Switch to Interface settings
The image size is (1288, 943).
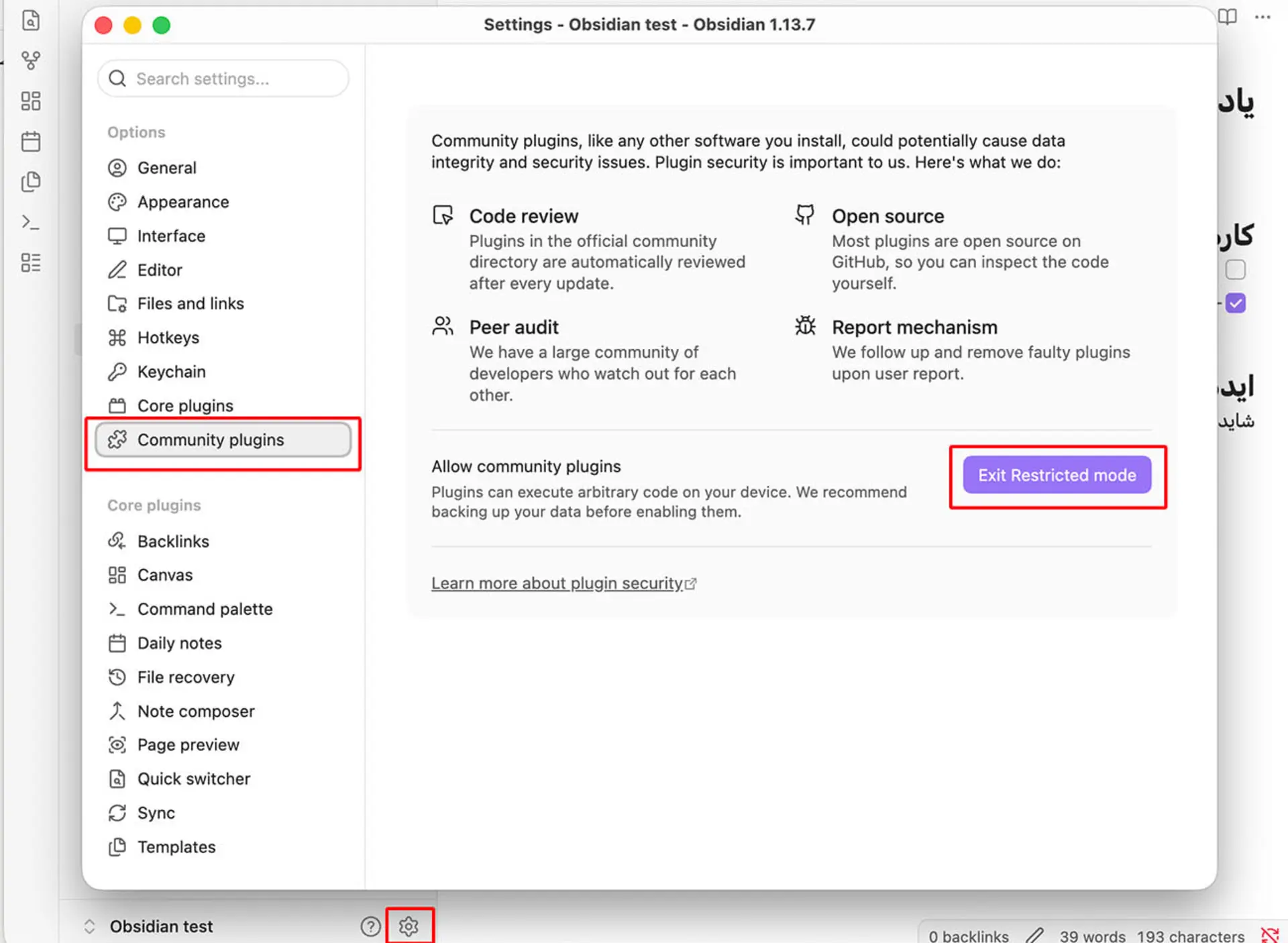coord(223,236)
